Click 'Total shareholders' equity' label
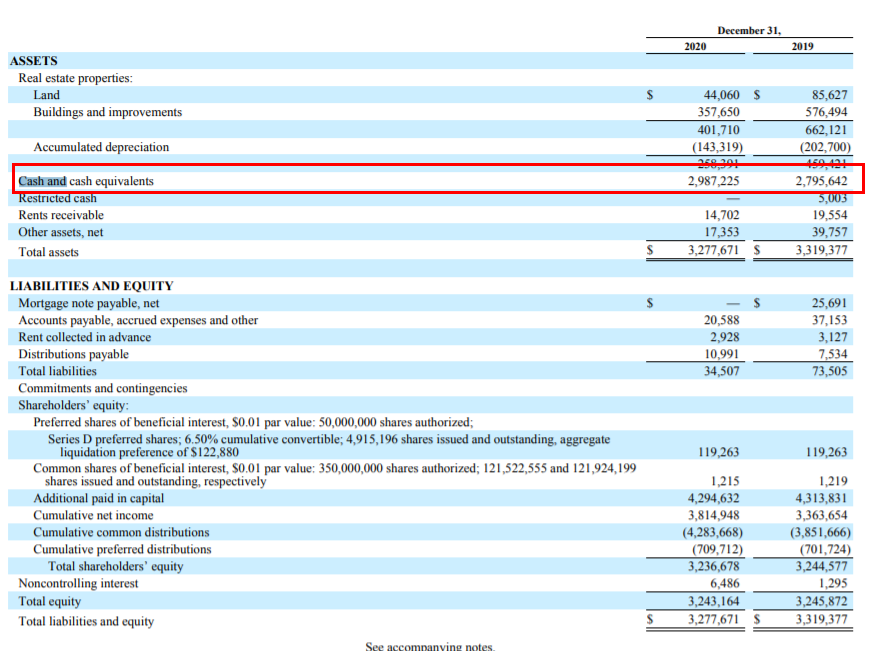Image resolution: width=871 pixels, height=651 pixels. tap(116, 567)
